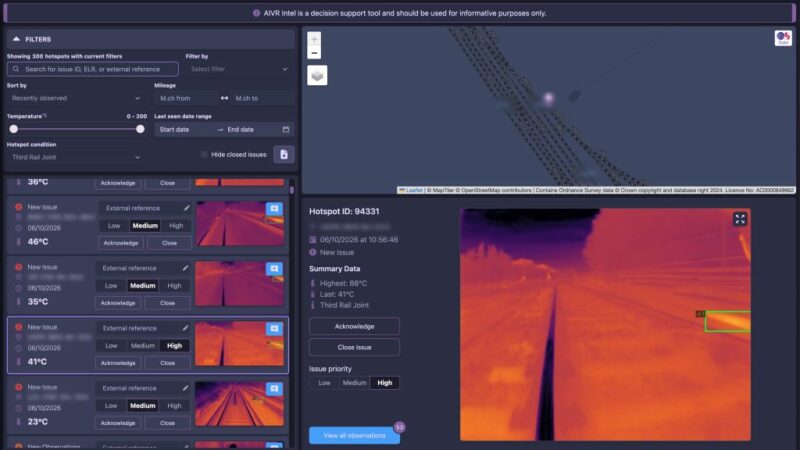Close the 35°C issue
This screenshot has height=450, width=800.
[167, 303]
